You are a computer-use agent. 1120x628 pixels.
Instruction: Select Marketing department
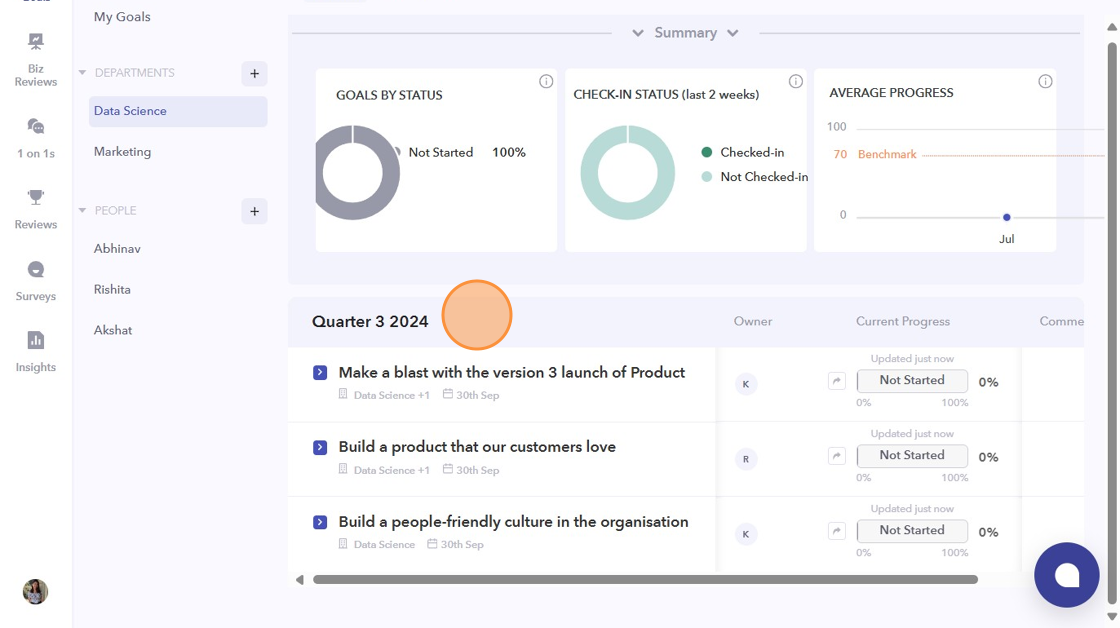pyautogui.click(x=122, y=152)
